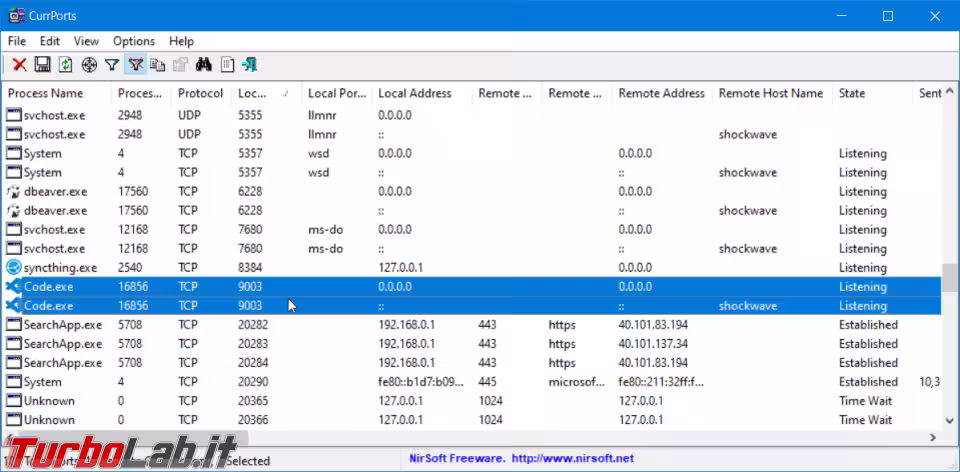Image resolution: width=960 pixels, height=472 pixels.
Task: Sort by Process Name column header
Action: coord(57,94)
